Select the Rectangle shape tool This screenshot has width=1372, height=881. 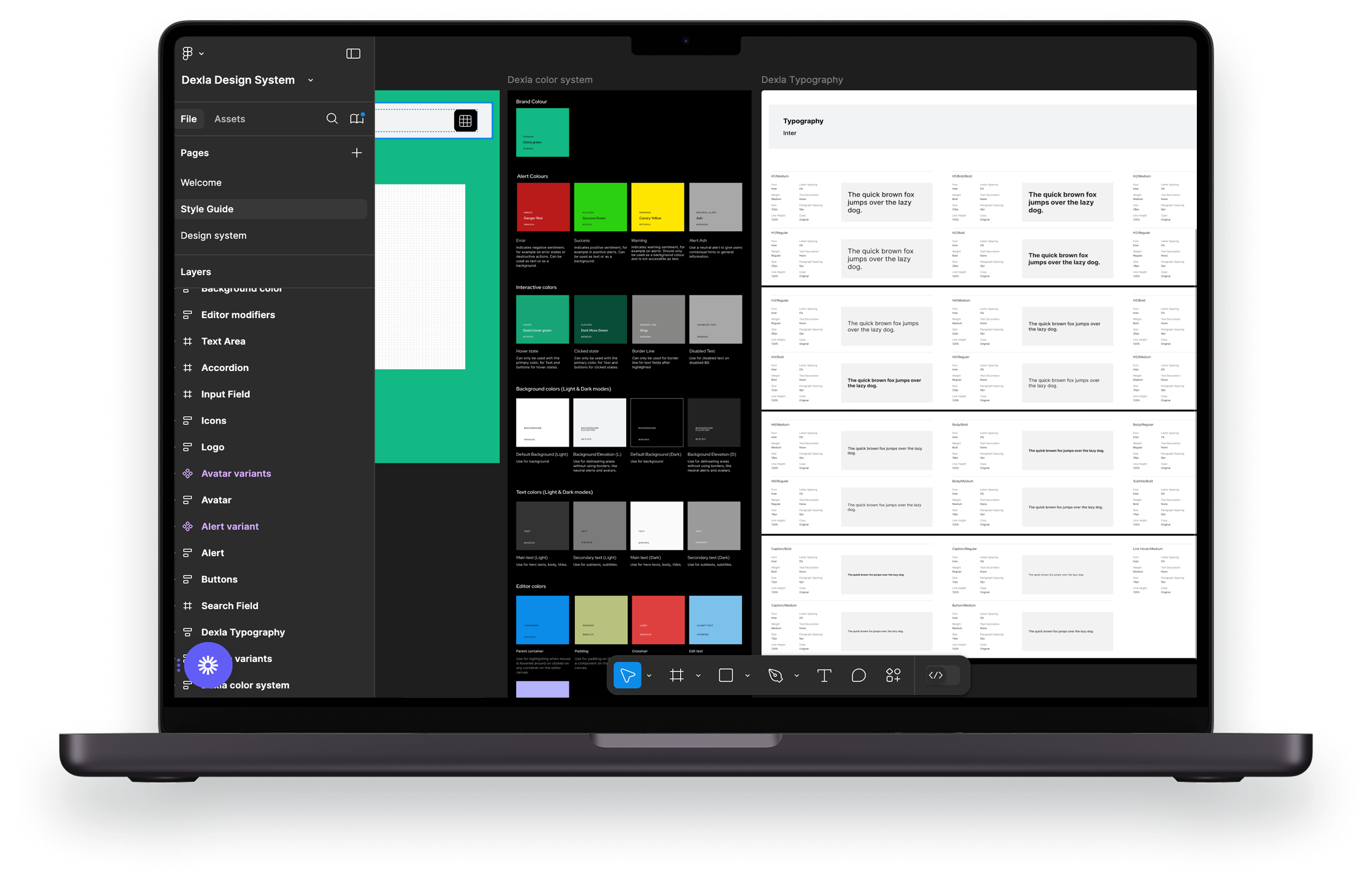click(726, 675)
